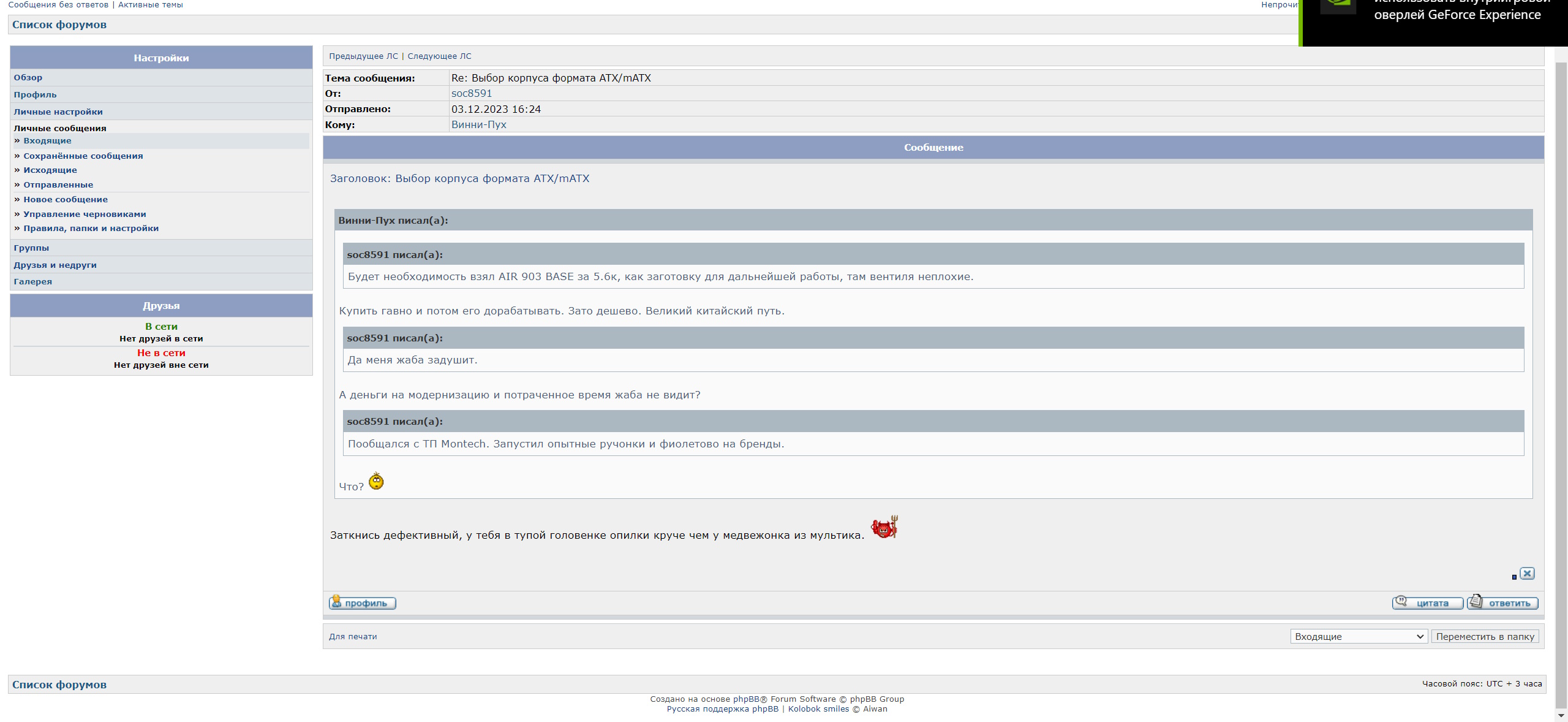Select 'Новое сообщение' in sidebar
Viewport: 1568px width, 722px height.
(66, 200)
